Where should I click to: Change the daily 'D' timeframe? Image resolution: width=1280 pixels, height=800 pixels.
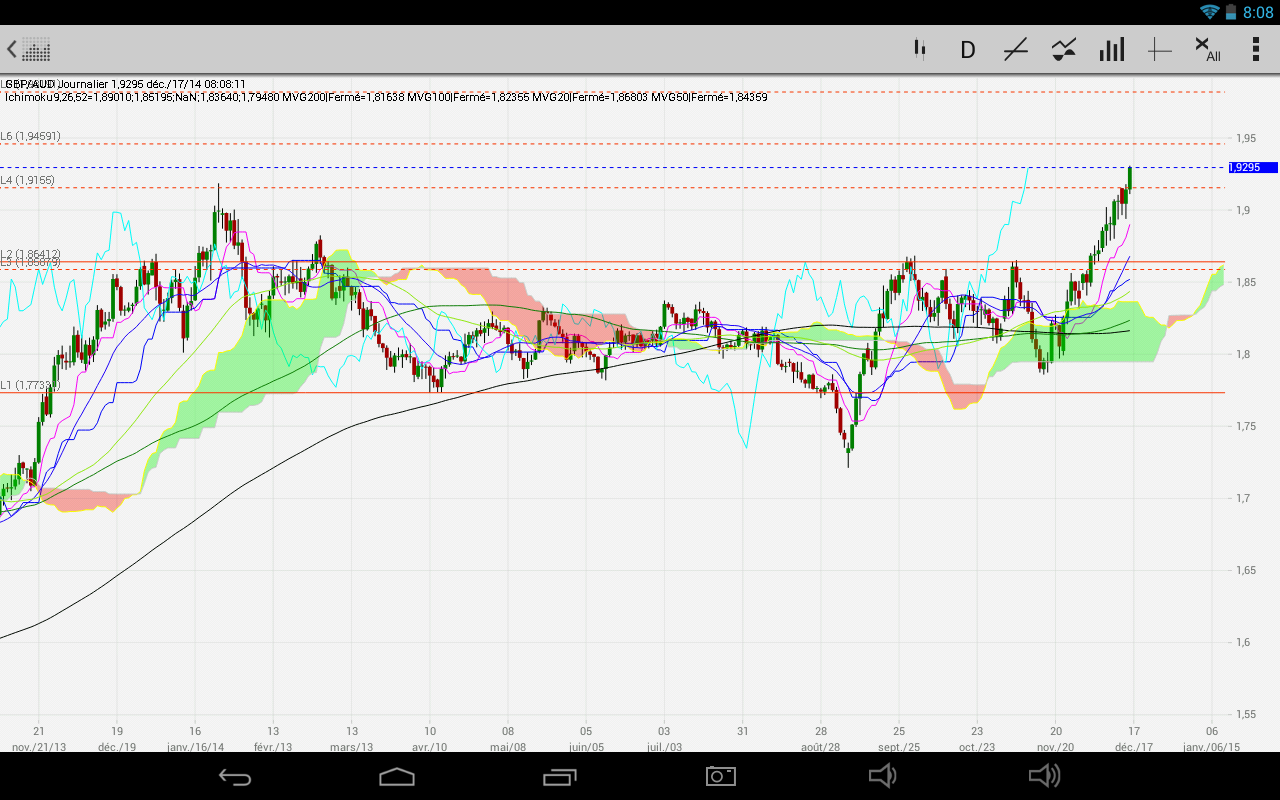point(967,49)
